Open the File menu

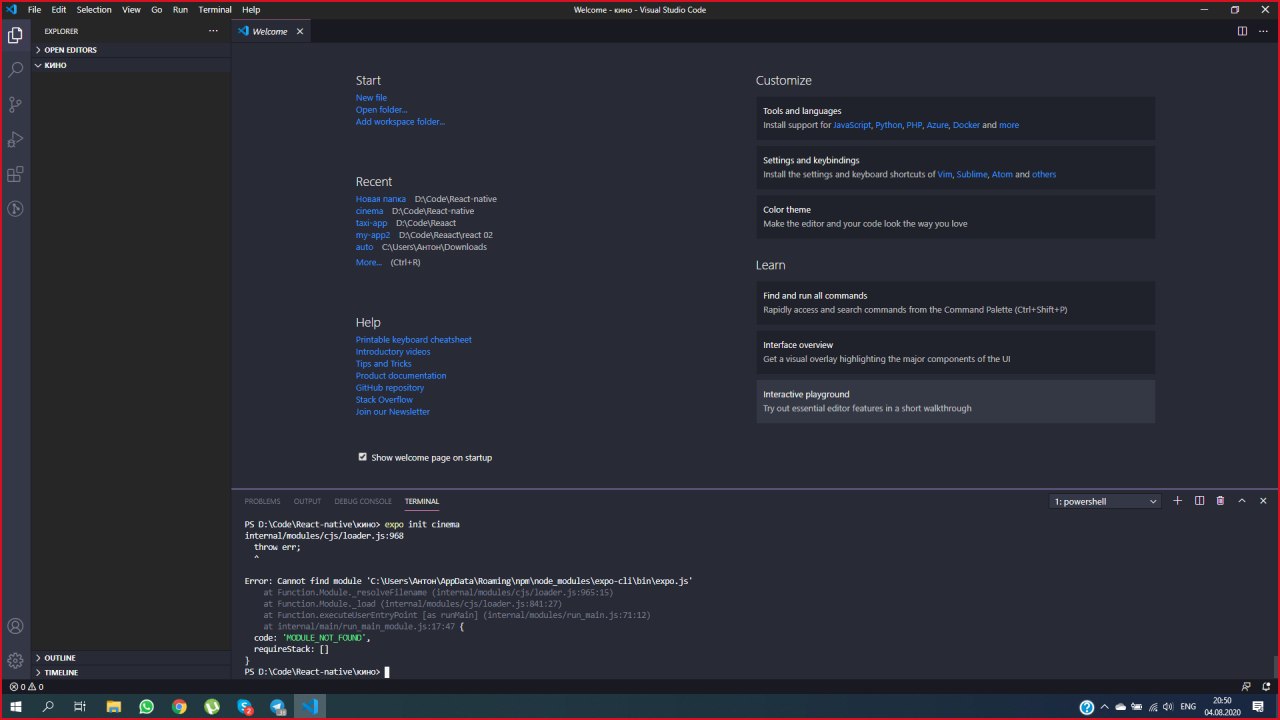point(34,9)
